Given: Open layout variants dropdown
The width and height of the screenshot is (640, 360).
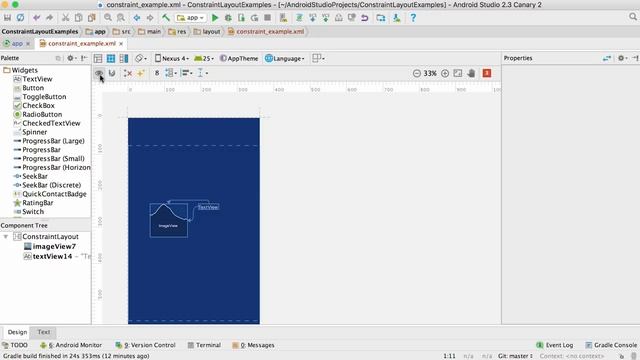Looking at the screenshot, I should point(318,58).
